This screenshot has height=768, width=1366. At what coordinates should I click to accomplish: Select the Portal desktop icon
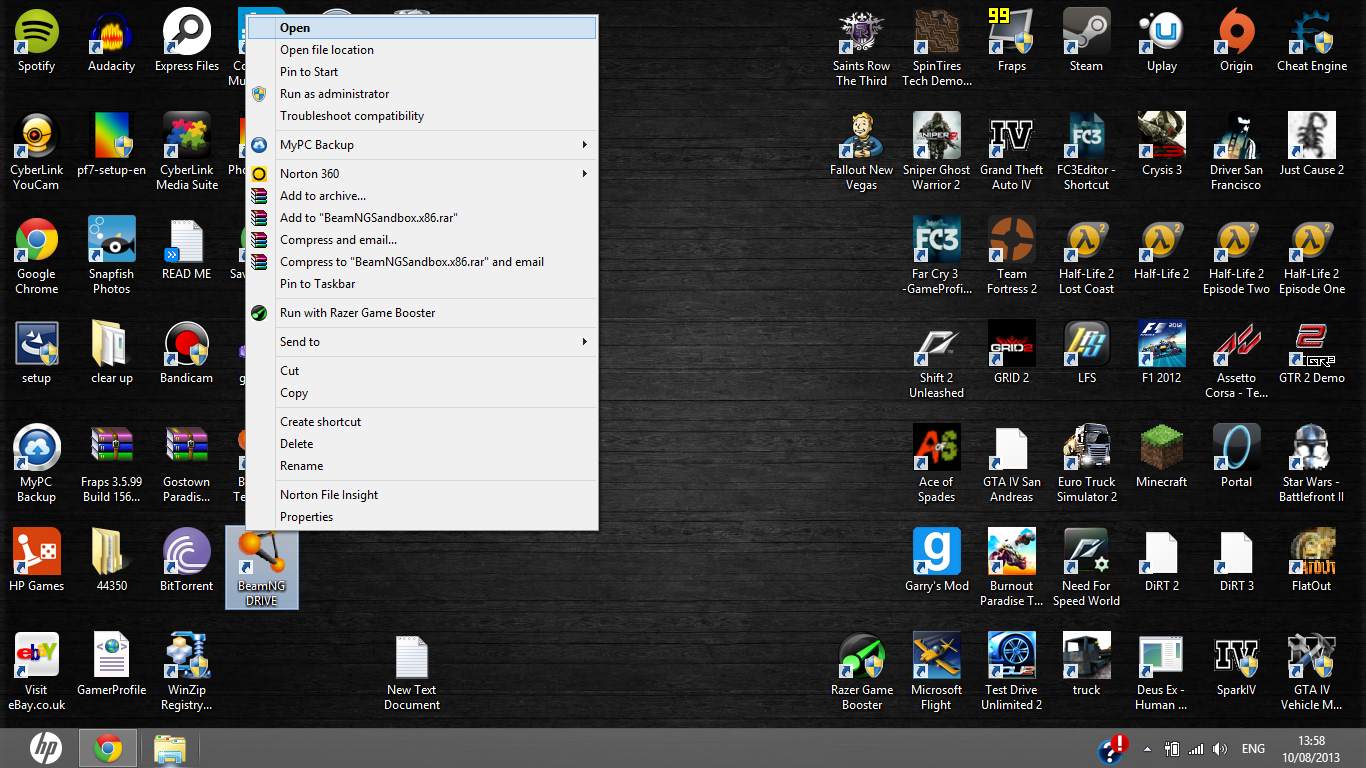click(1236, 457)
